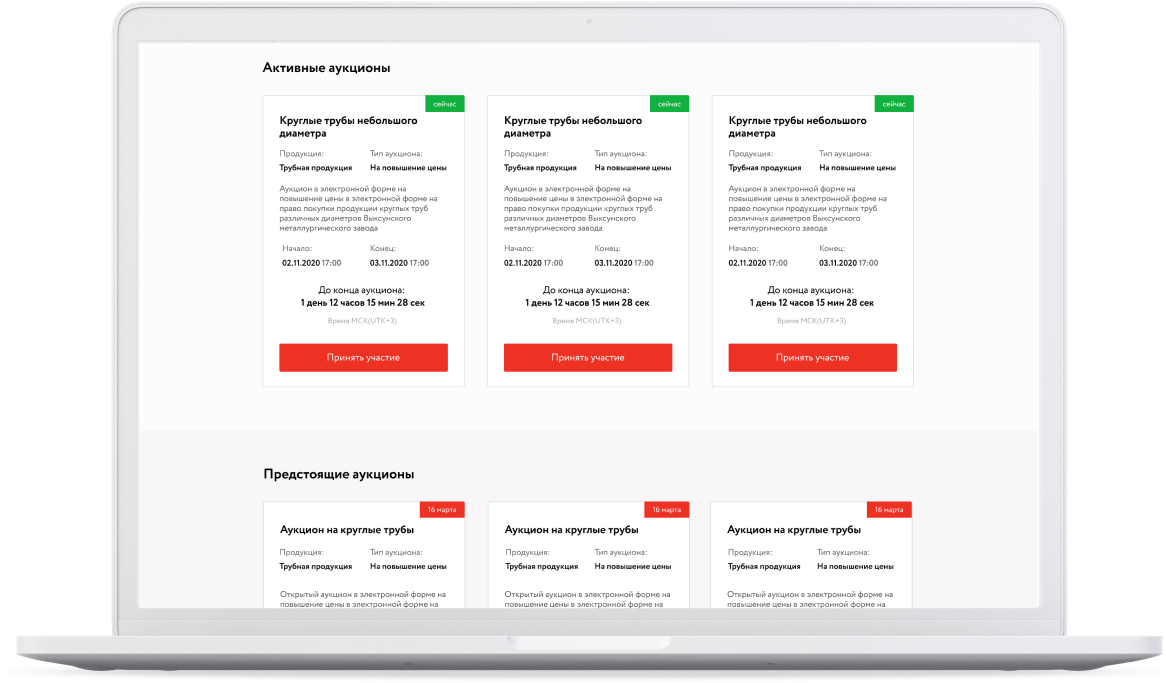Image resolution: width=1166 pixels, height=683 pixels.
Task: Click the "Активные аукционы" section heading
Action: (326, 68)
